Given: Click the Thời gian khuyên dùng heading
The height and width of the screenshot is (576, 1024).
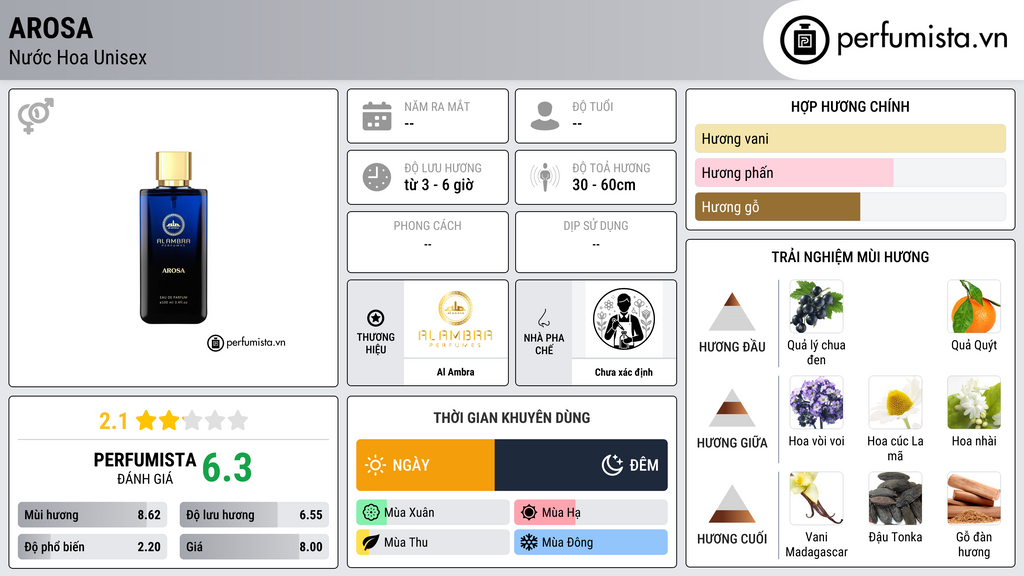Looking at the screenshot, I should [512, 417].
